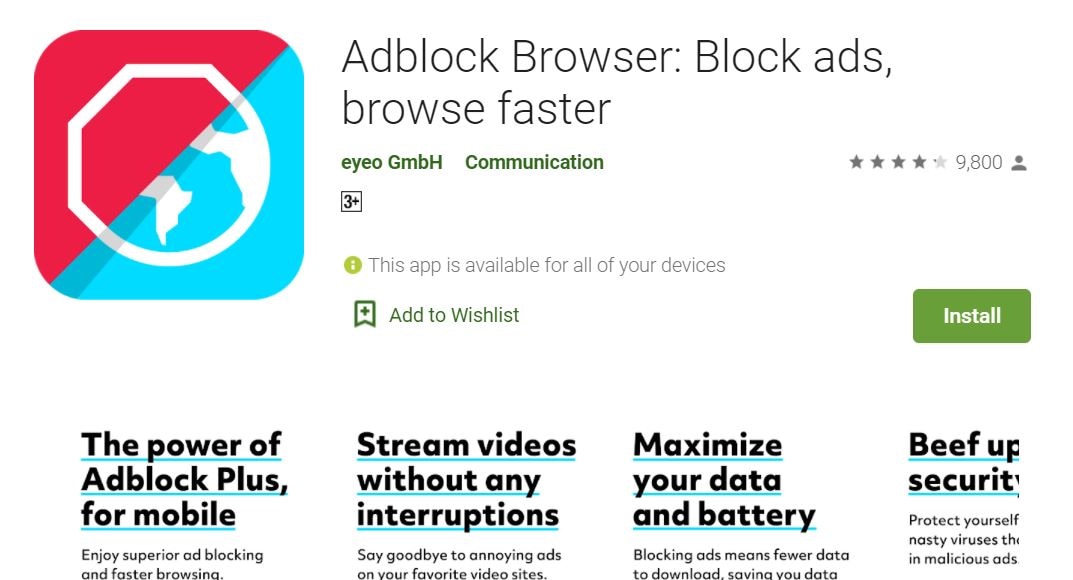Click the star rating icons
Viewport: 1073px width, 580px height.
897,162
